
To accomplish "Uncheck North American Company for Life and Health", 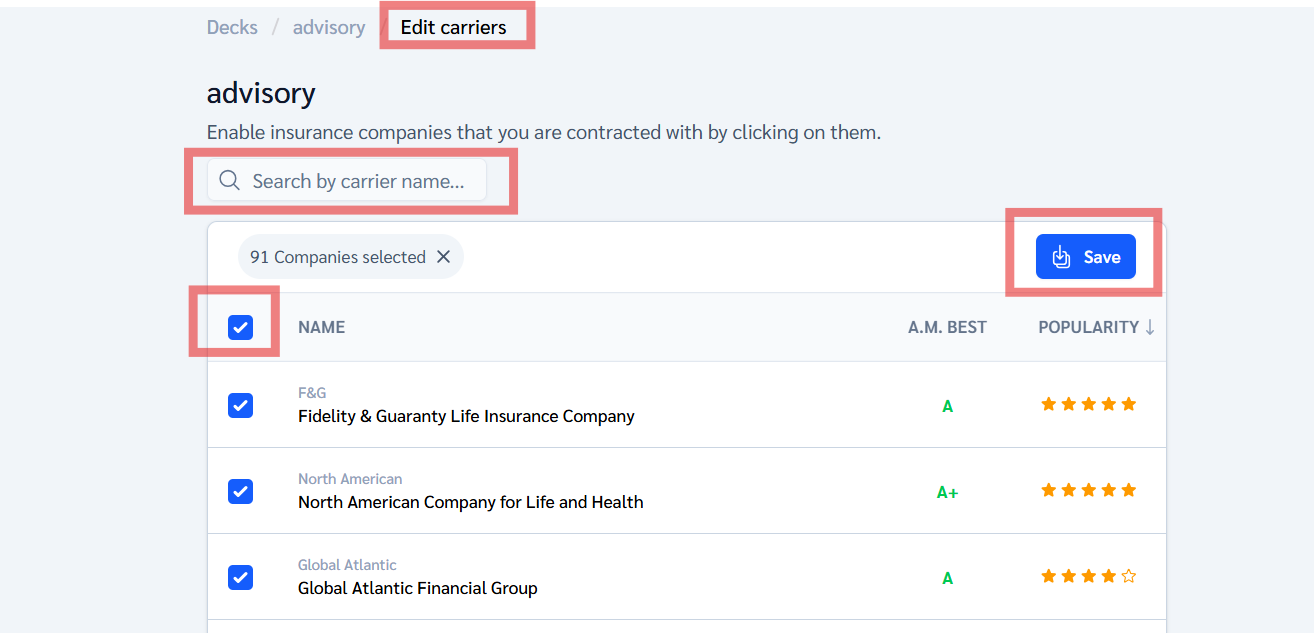I will 240,491.
